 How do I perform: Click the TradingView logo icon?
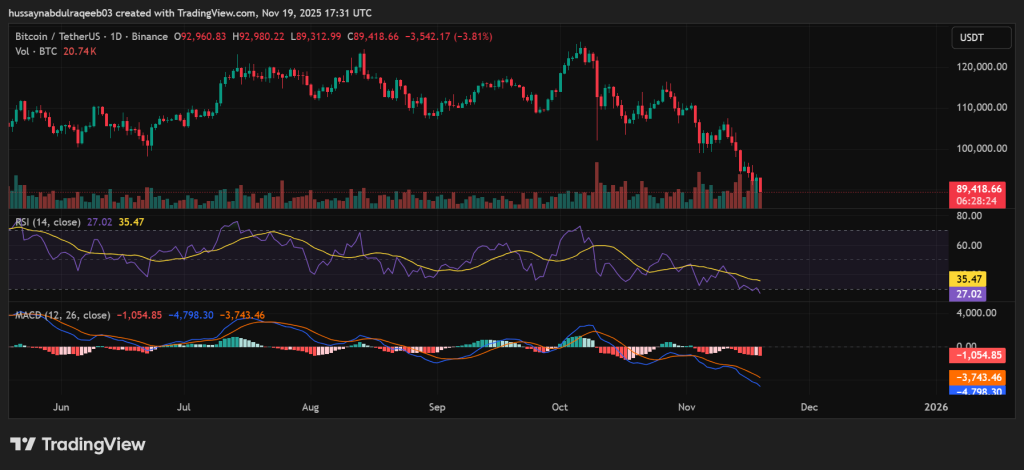click(x=23, y=444)
